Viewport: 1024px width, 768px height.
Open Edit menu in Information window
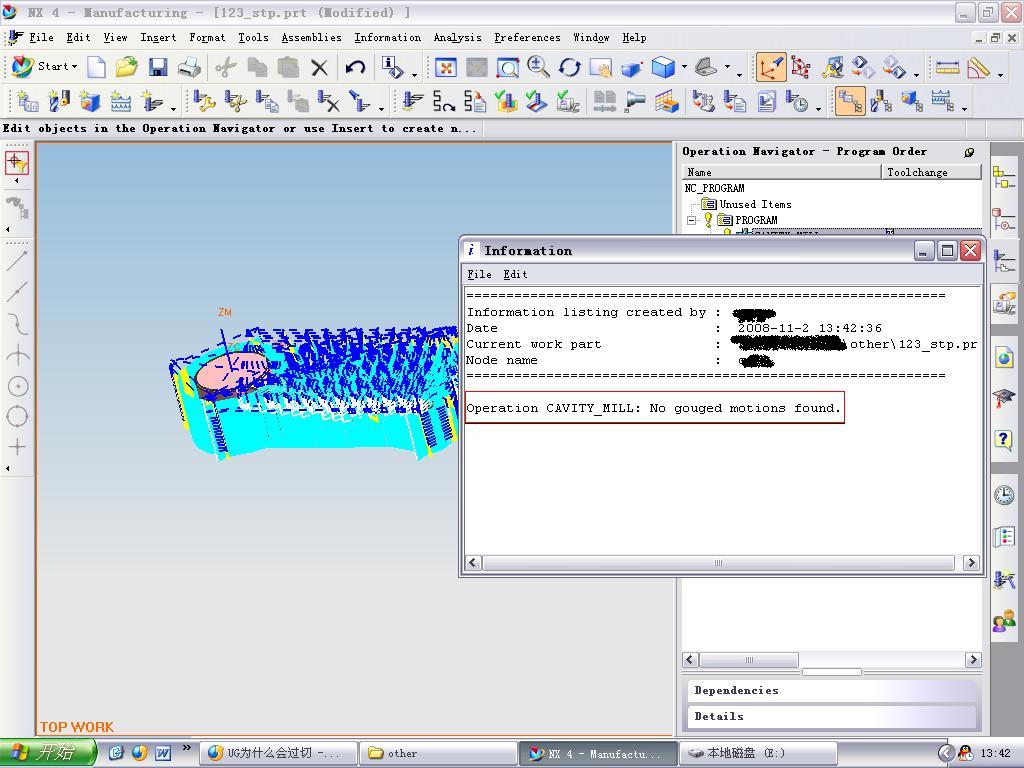[515, 274]
